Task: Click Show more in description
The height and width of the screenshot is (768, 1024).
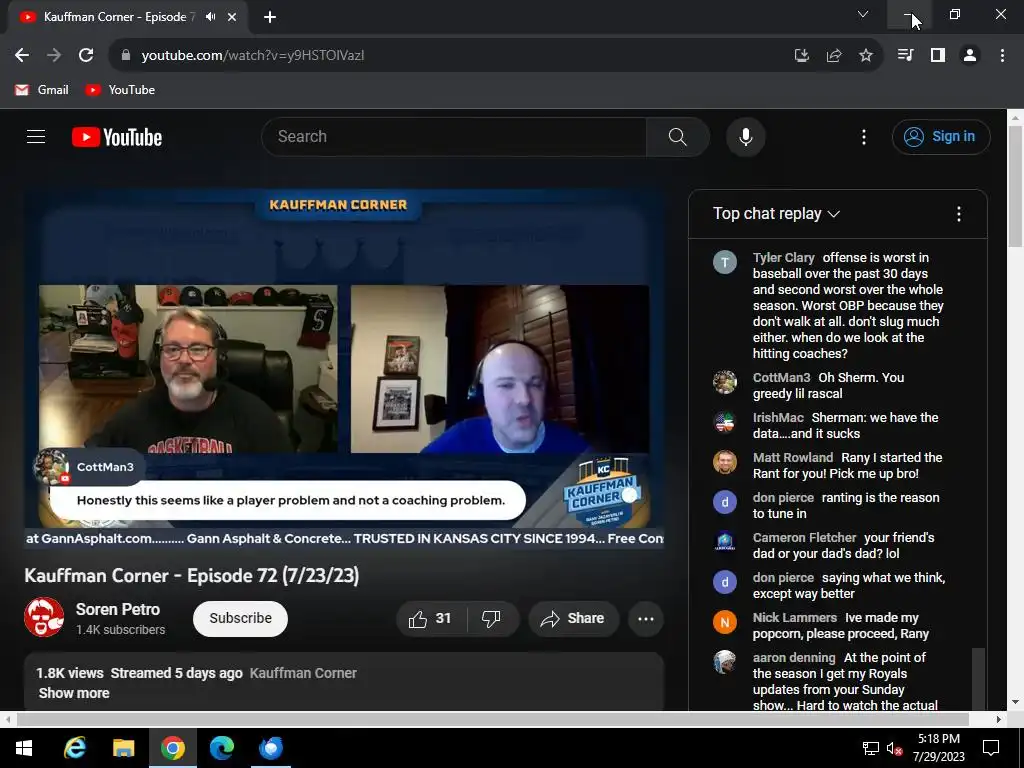Action: pyautogui.click(x=74, y=694)
